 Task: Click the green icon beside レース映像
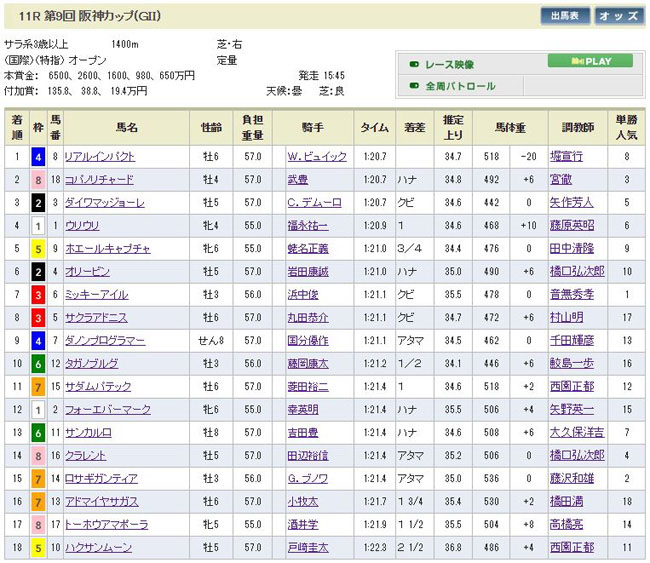[x=413, y=63]
